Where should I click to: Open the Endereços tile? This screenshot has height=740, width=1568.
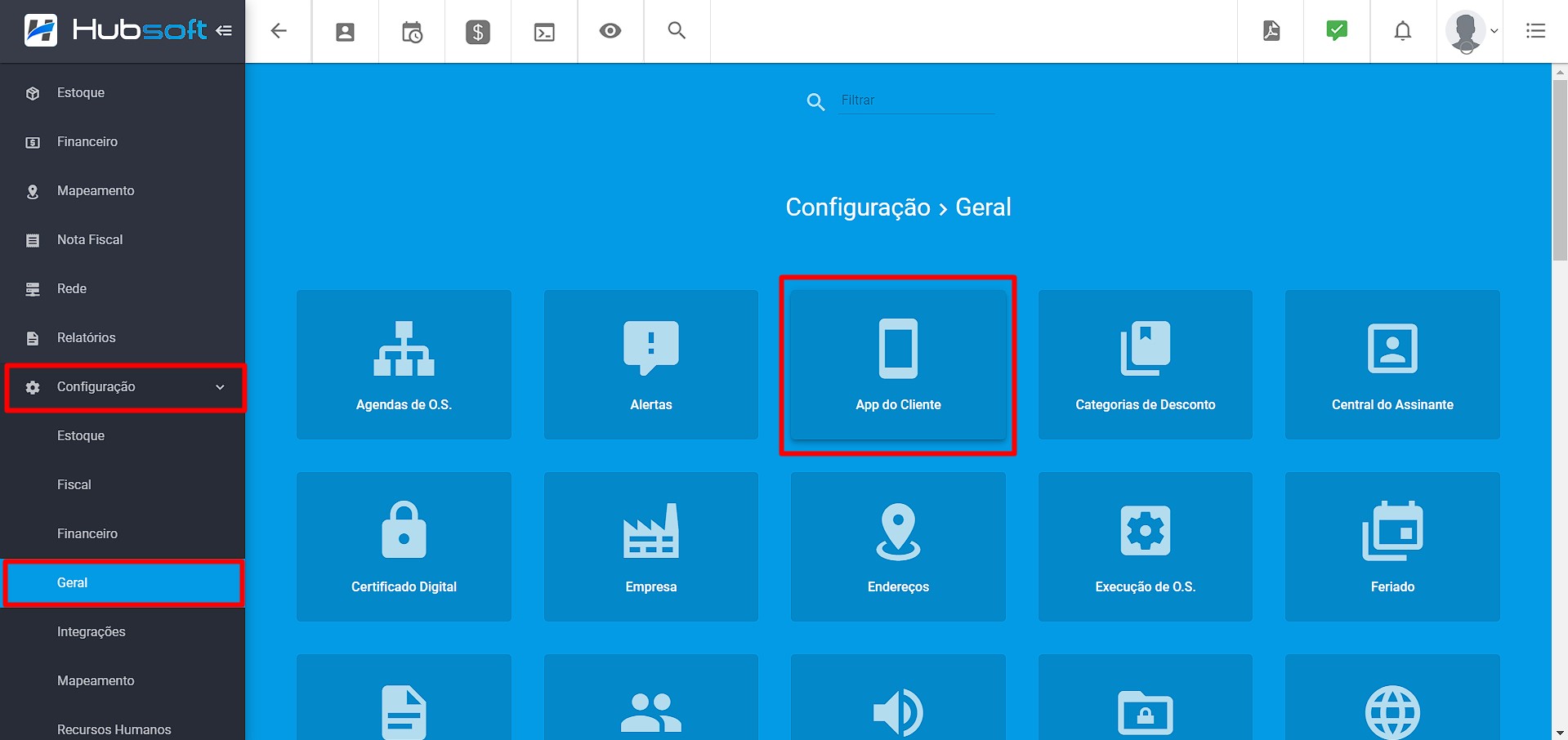(898, 546)
